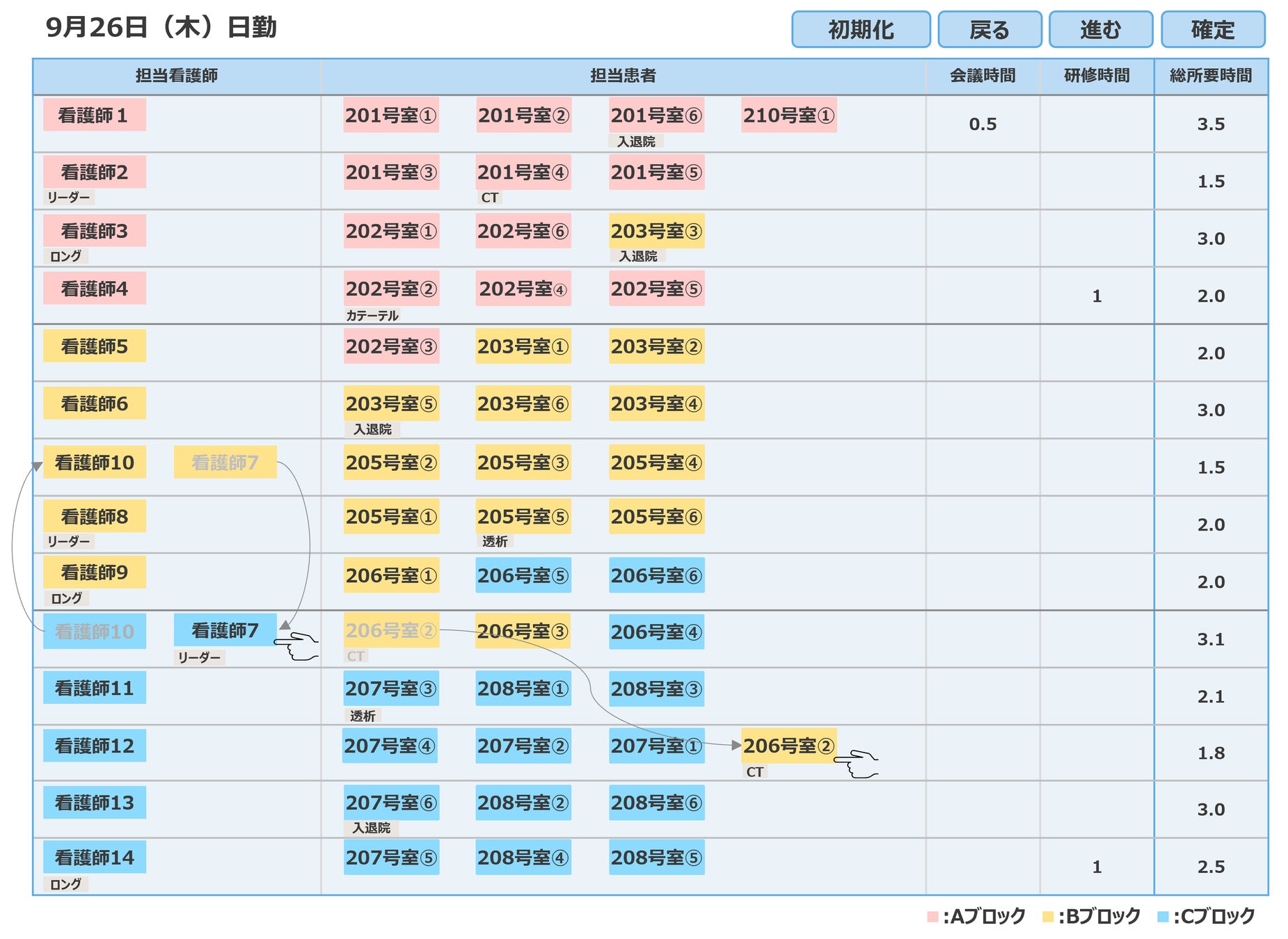Select patient 203号室④
This screenshot has width=1288, height=939.
(657, 403)
